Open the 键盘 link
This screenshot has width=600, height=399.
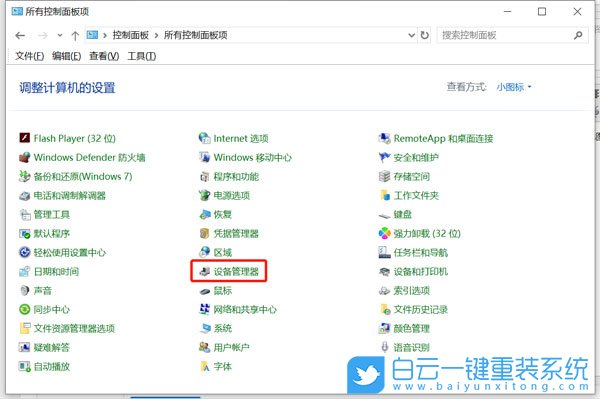point(403,214)
